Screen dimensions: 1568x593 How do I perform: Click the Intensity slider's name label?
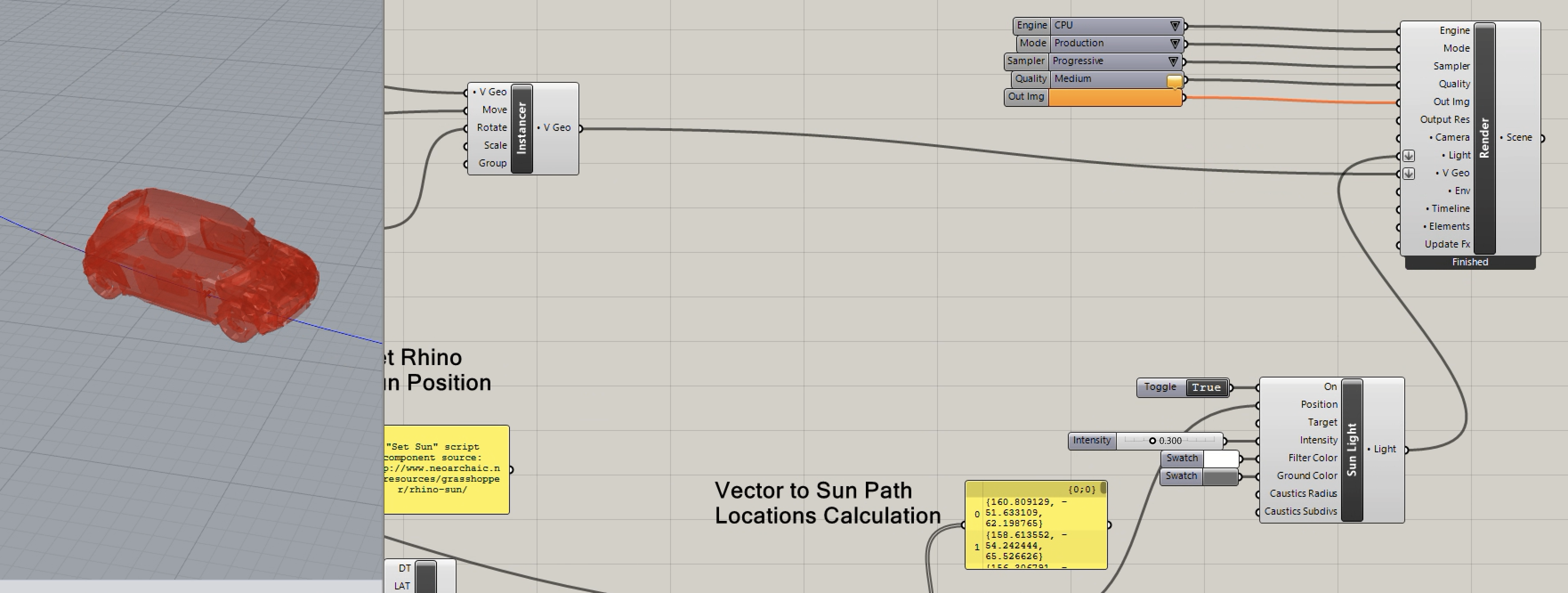1092,440
